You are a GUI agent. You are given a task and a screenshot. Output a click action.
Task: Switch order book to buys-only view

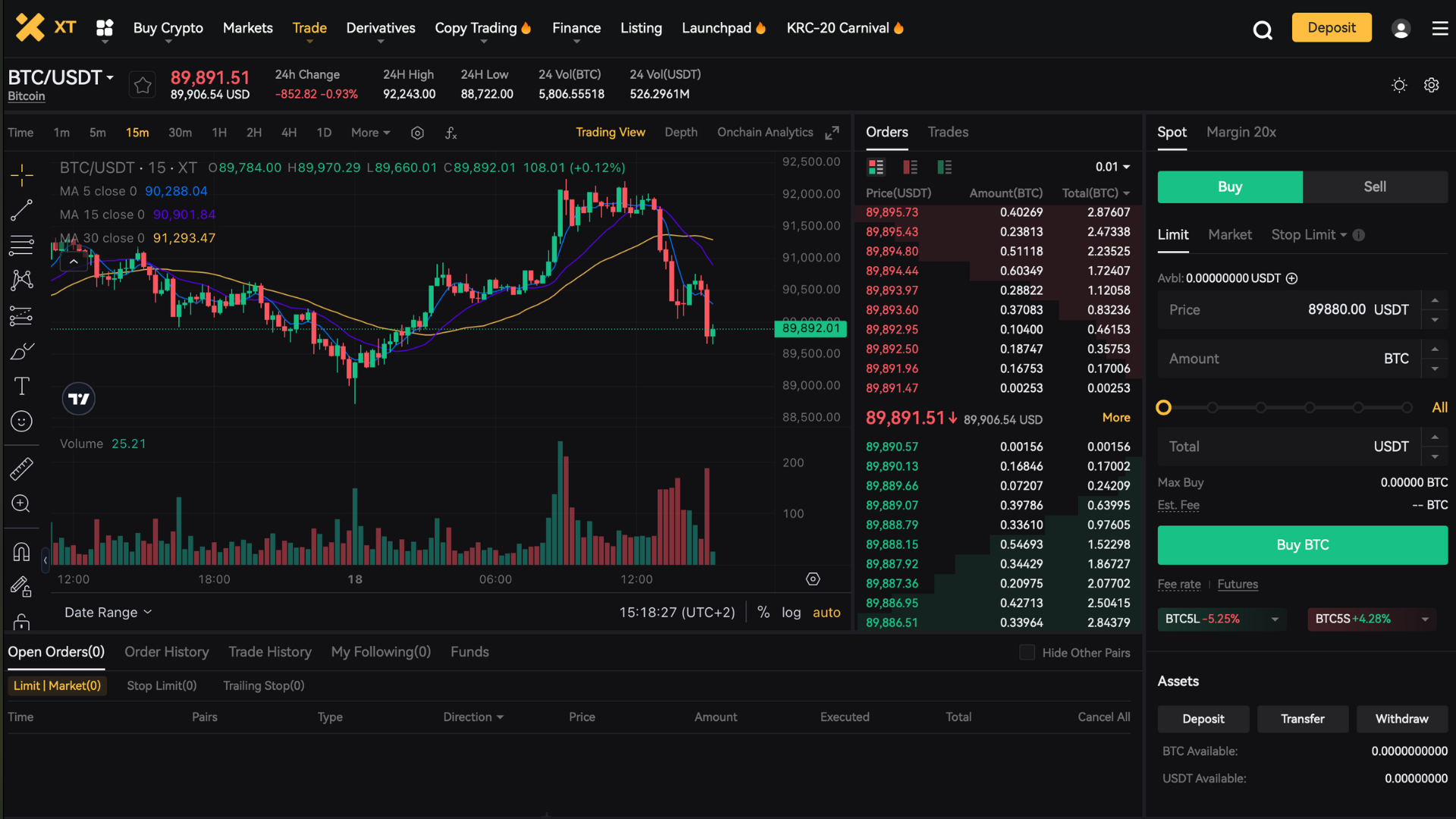[x=944, y=167]
